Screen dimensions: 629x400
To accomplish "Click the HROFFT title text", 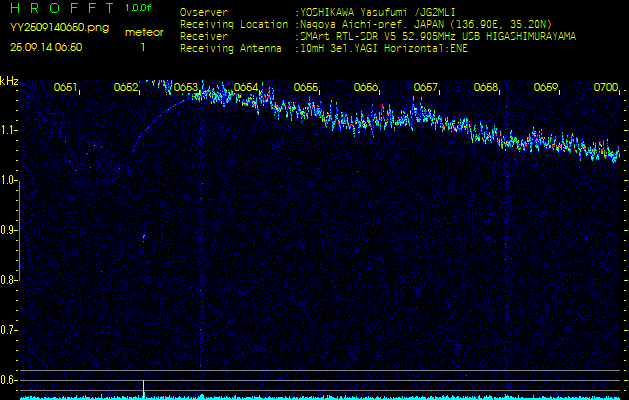I will click(x=59, y=8).
